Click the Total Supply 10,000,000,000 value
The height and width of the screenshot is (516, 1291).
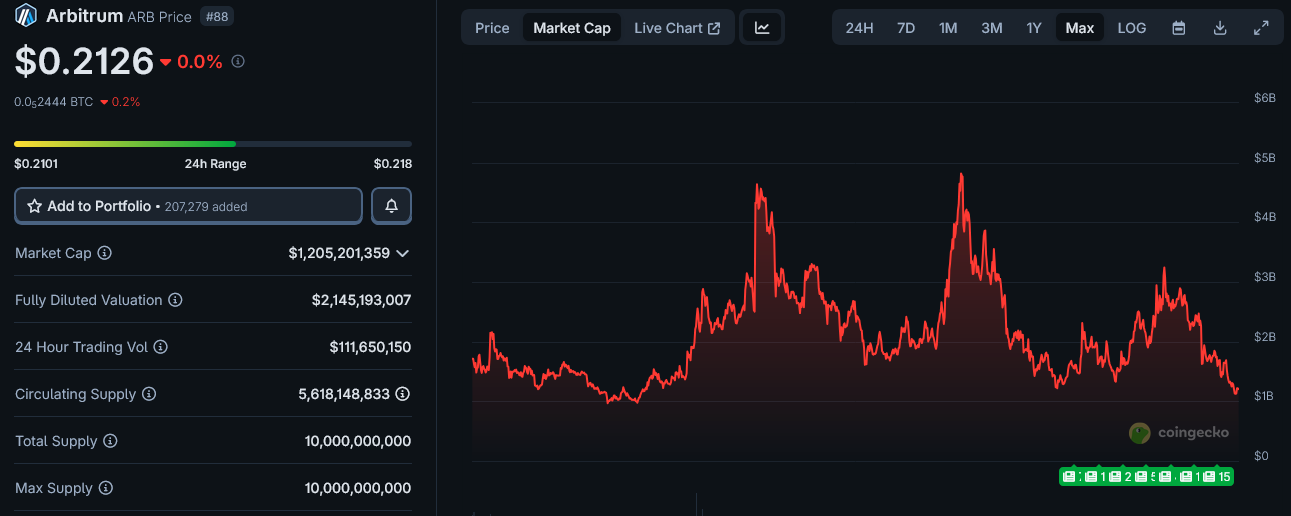(x=358, y=441)
